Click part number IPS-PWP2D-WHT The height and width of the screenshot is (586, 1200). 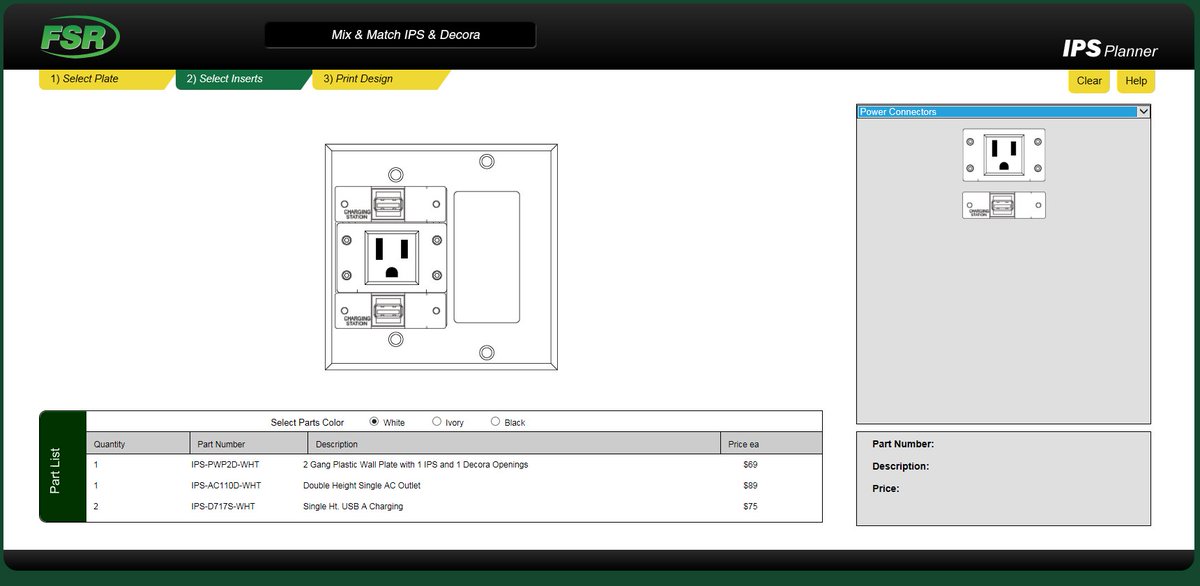pos(226,465)
